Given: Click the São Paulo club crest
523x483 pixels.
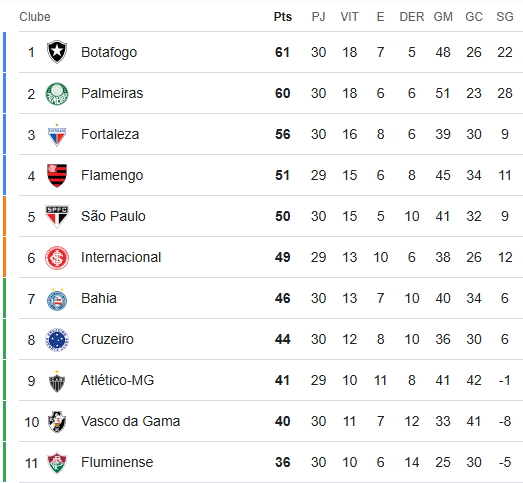Looking at the screenshot, I should tap(57, 216).
